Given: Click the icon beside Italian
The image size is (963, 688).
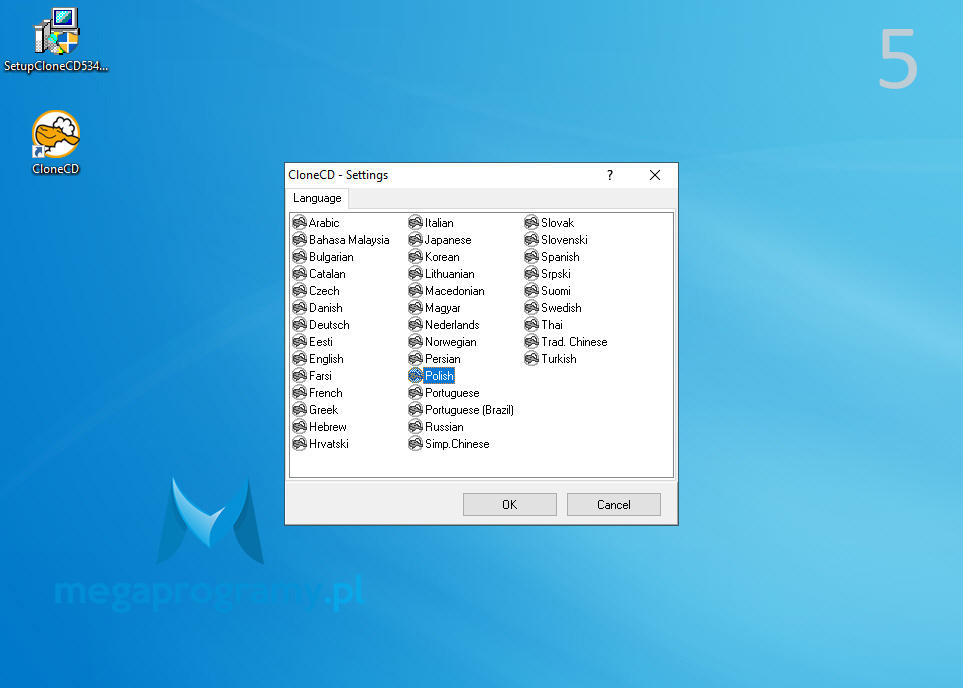Looking at the screenshot, I should tap(416, 222).
